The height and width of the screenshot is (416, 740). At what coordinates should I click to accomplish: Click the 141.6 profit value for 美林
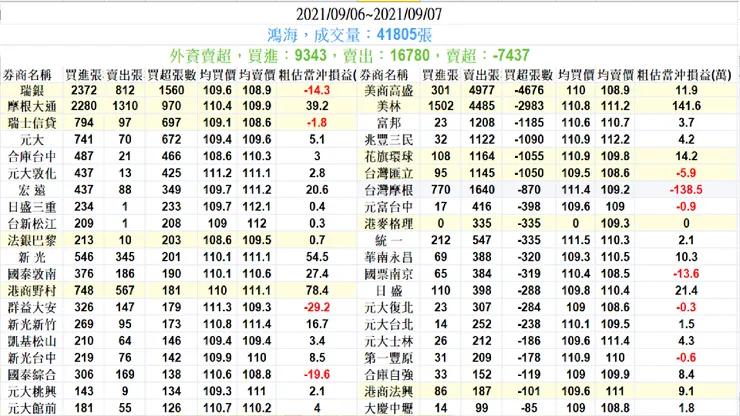pos(686,106)
